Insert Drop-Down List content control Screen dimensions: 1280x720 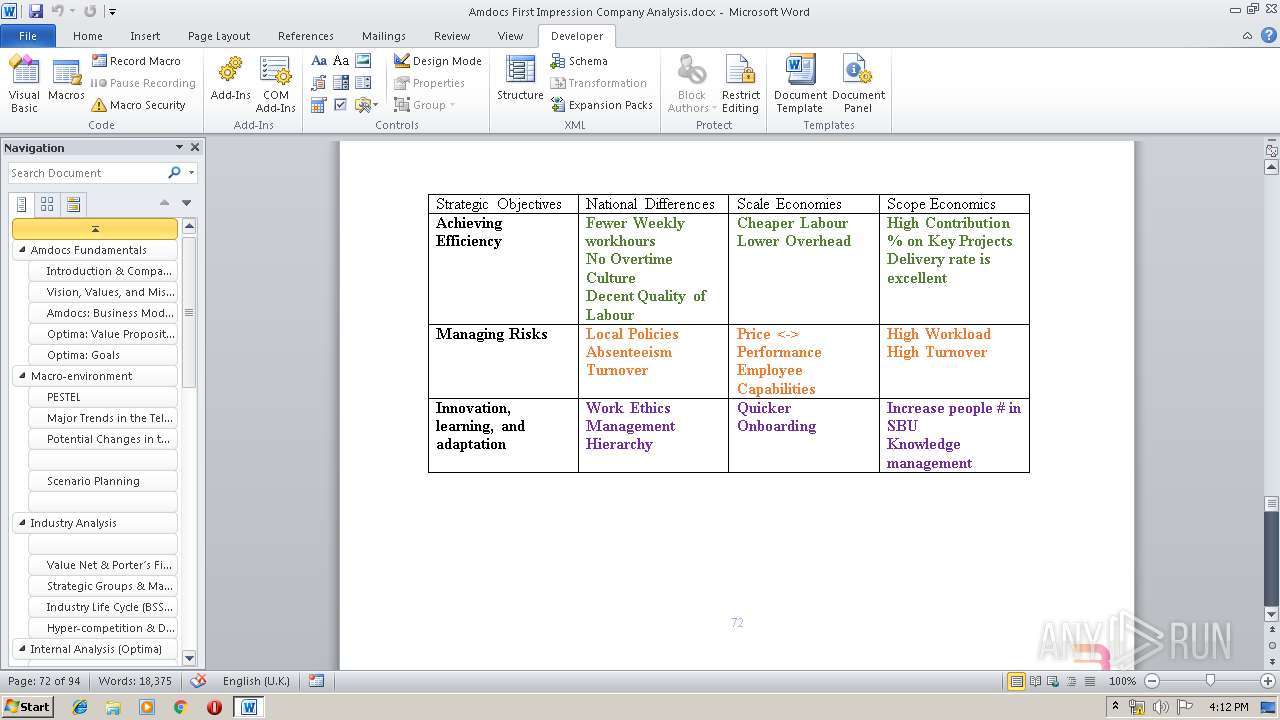(363, 83)
